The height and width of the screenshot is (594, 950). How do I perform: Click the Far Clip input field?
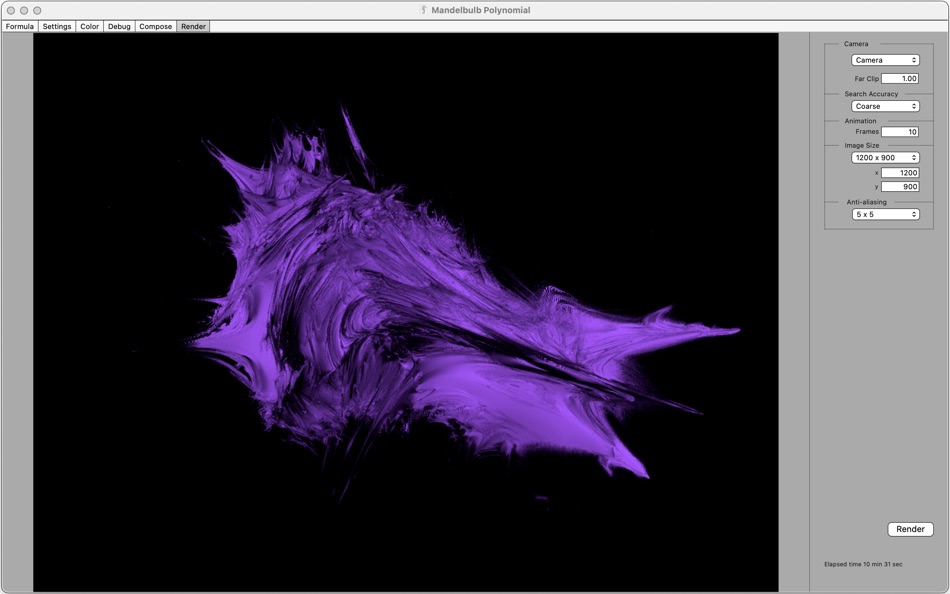(x=900, y=79)
